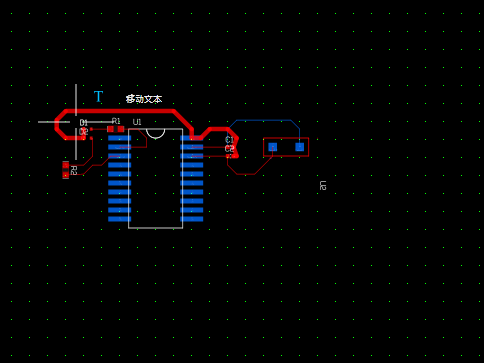Click the bottom-right blue pin of U1
This screenshot has width=484, height=363.
[192, 219]
